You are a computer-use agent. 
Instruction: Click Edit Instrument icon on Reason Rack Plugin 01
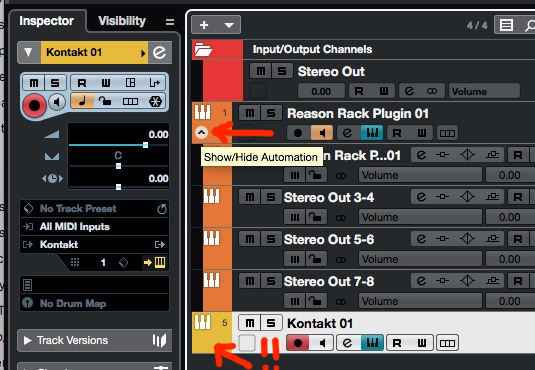372,133
